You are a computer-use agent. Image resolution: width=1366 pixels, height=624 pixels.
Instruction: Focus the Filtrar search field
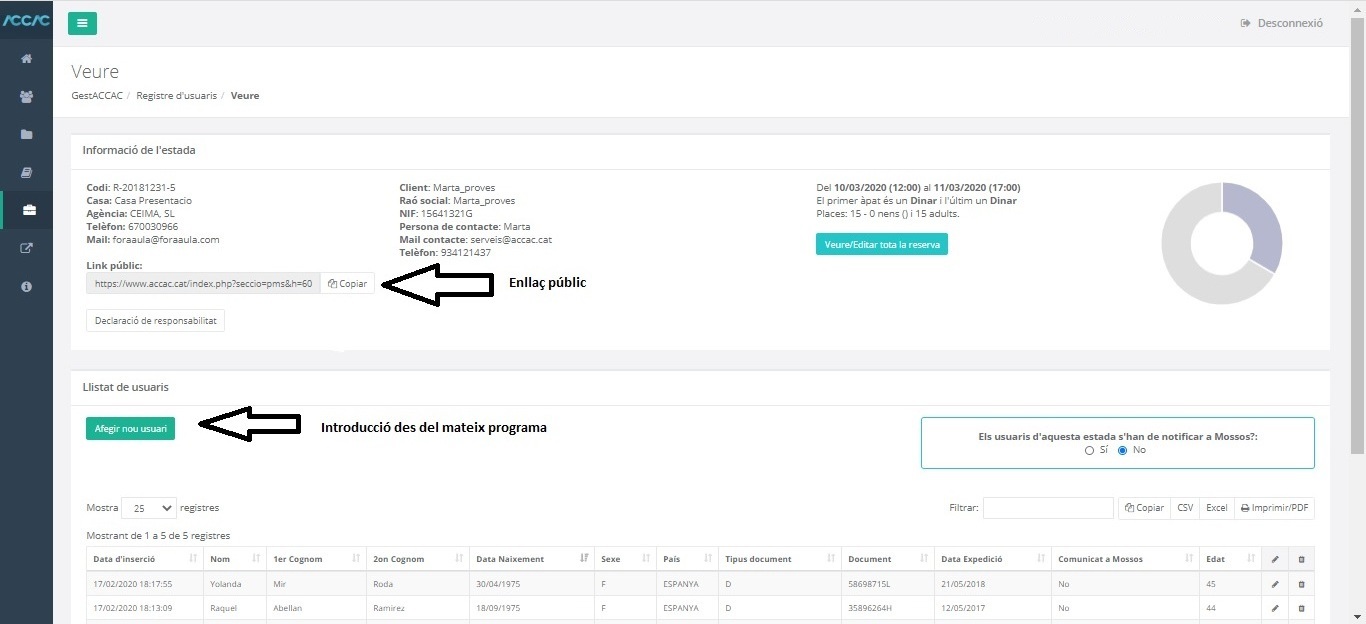coord(1048,508)
